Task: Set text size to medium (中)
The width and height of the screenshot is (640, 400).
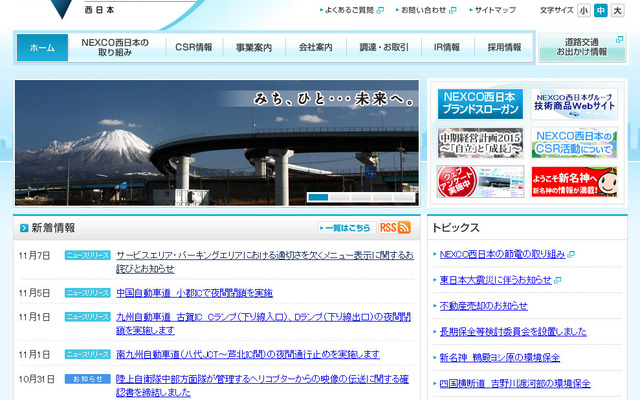Action: coord(600,11)
